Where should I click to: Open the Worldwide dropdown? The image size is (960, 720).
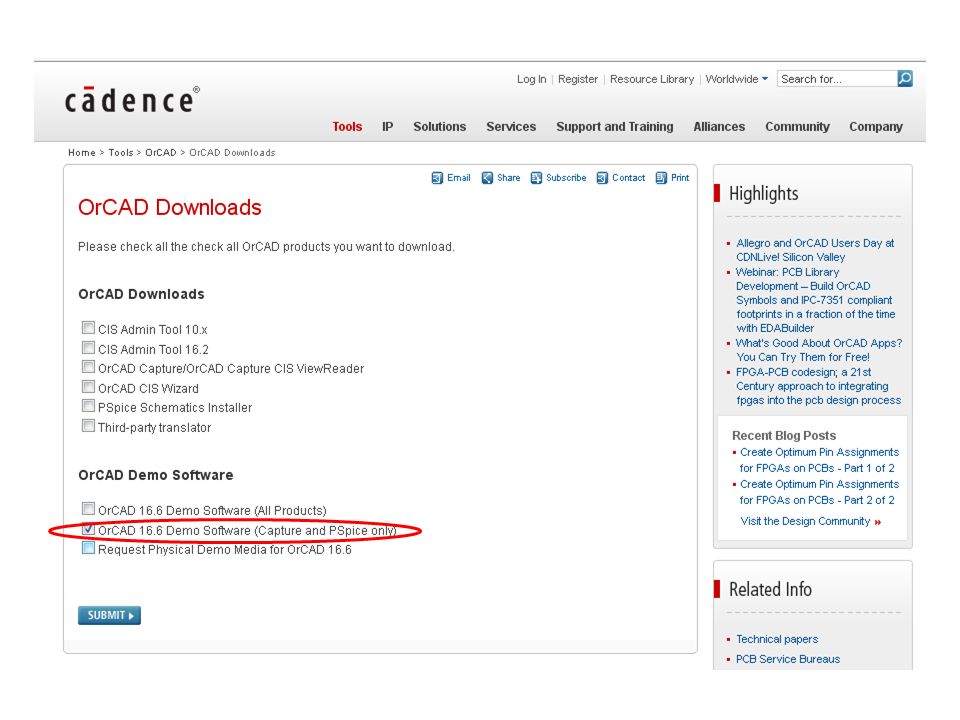coord(737,79)
